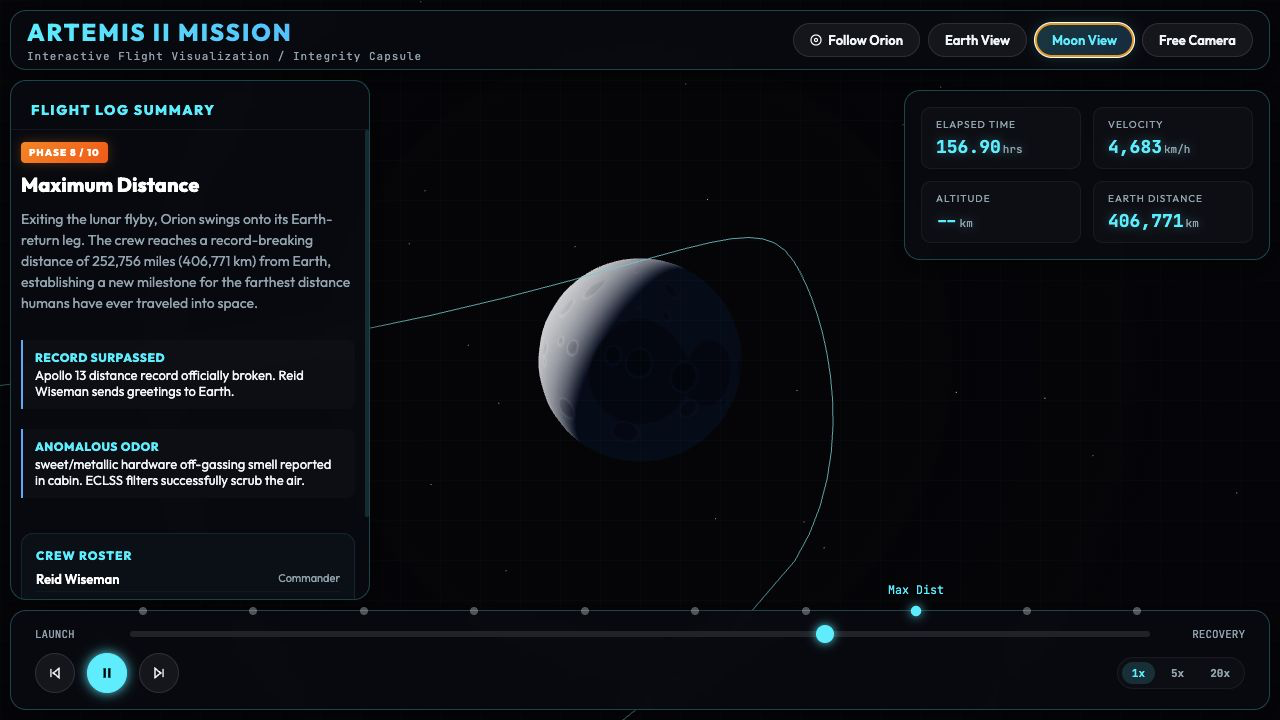1280x720 pixels.
Task: Set playback speed to 5x
Action: [1177, 673]
